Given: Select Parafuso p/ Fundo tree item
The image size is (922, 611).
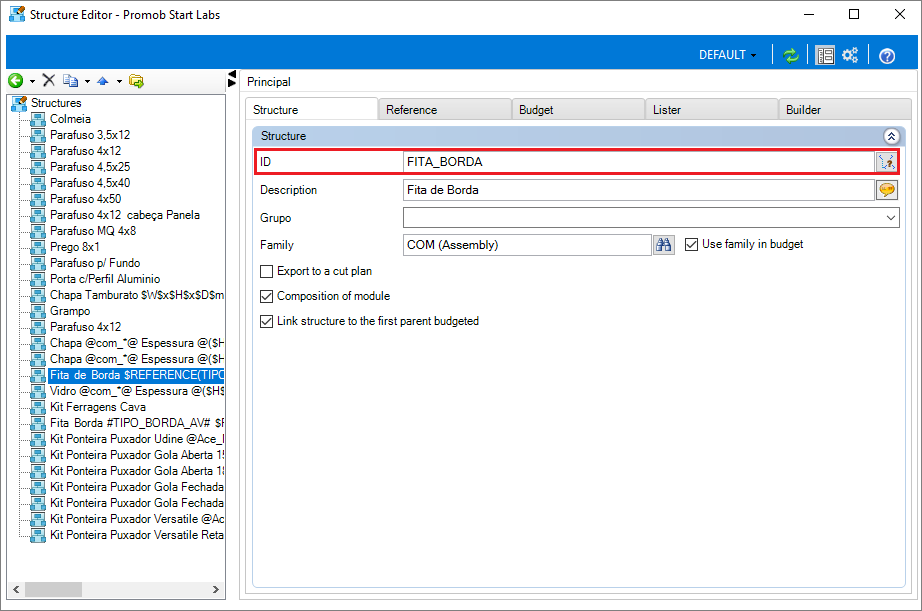Looking at the screenshot, I should point(95,263).
